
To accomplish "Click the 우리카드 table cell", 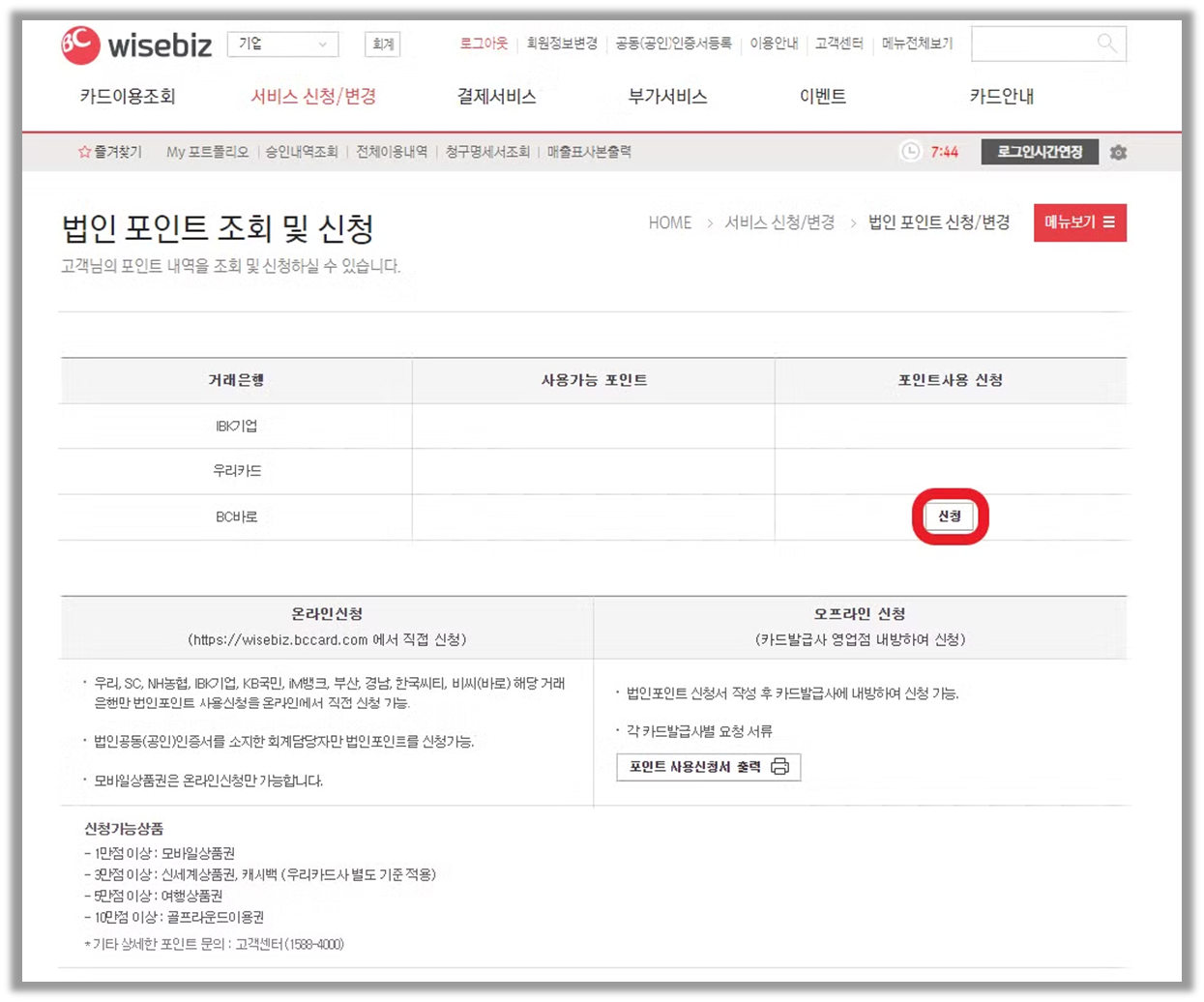I will 236,471.
